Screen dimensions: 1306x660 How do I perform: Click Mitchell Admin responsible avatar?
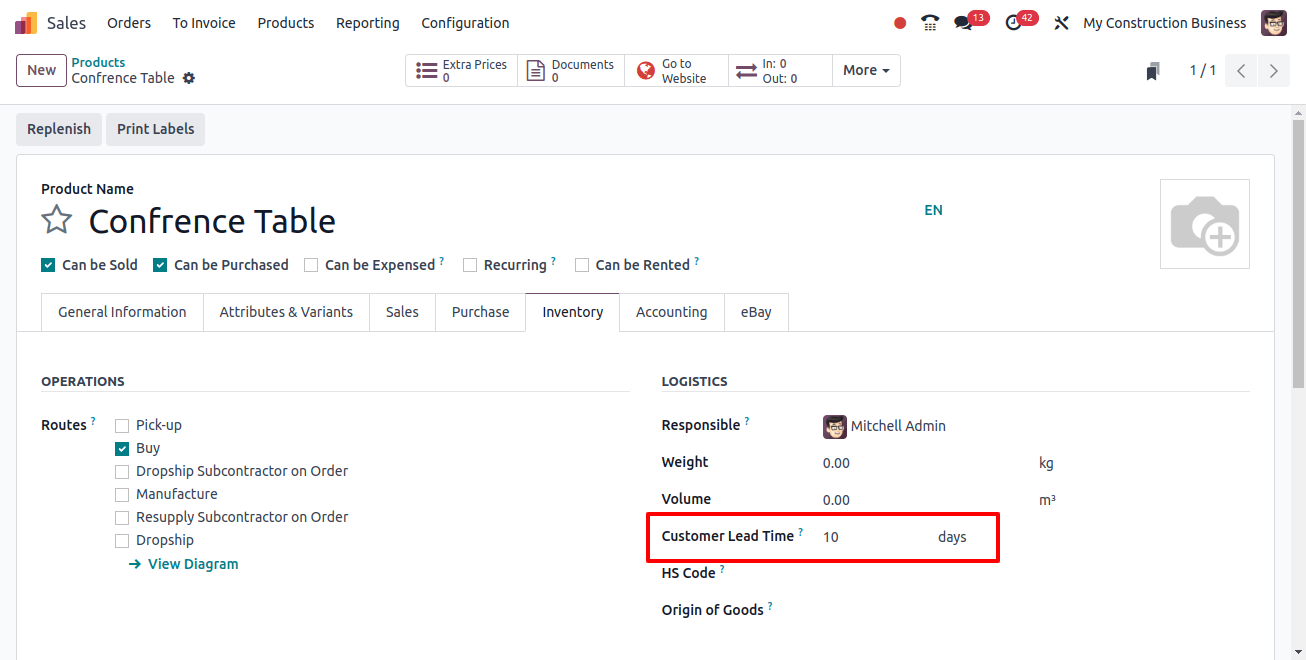tap(835, 426)
